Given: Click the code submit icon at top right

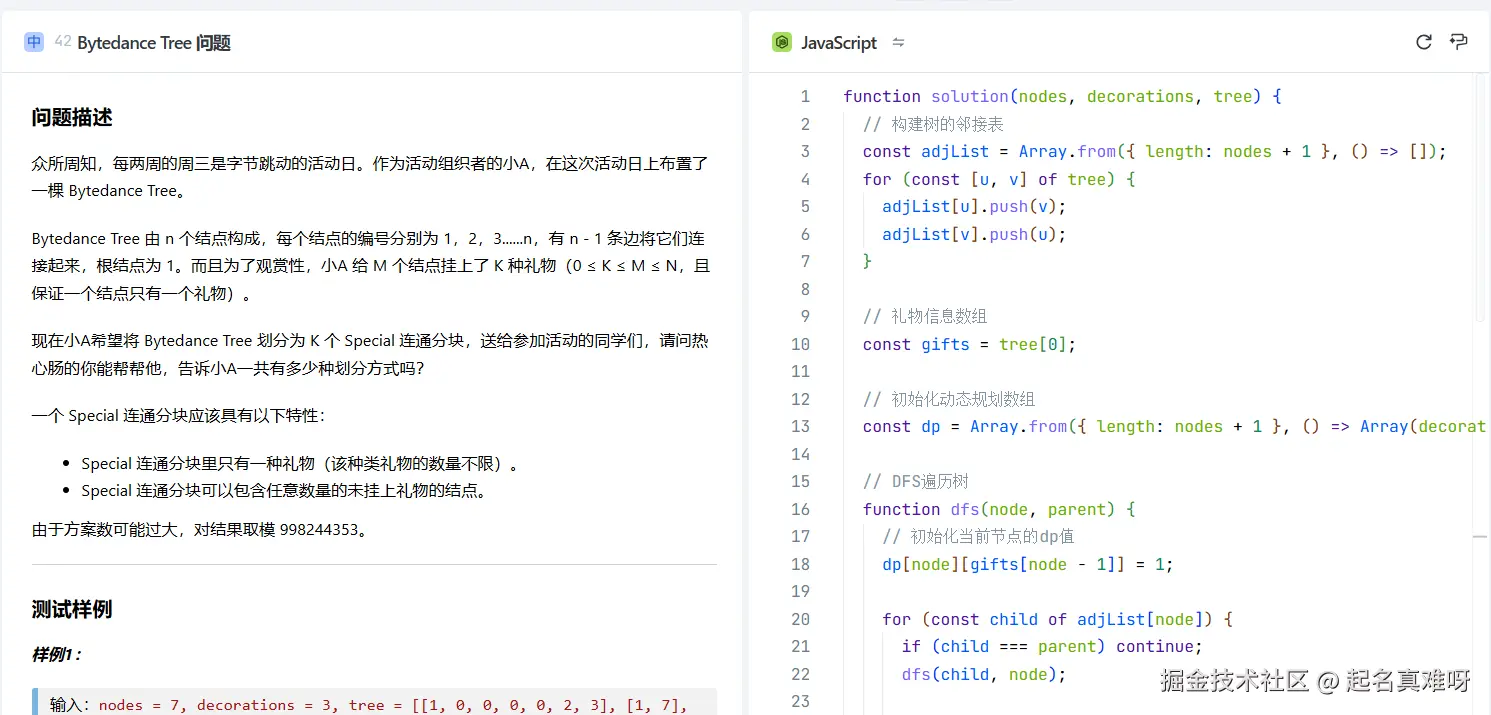Looking at the screenshot, I should tap(1458, 42).
